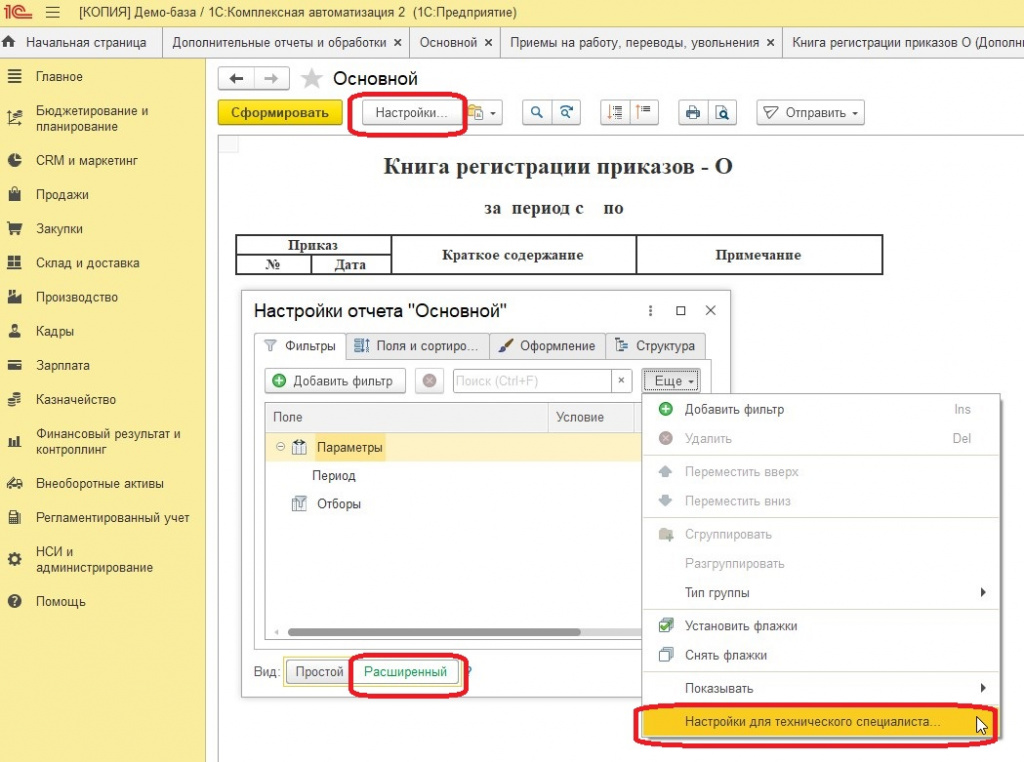Open Финансовый результат и контроллинг section
Screen dimensions: 1024x762
pyautogui.click(x=108, y=441)
